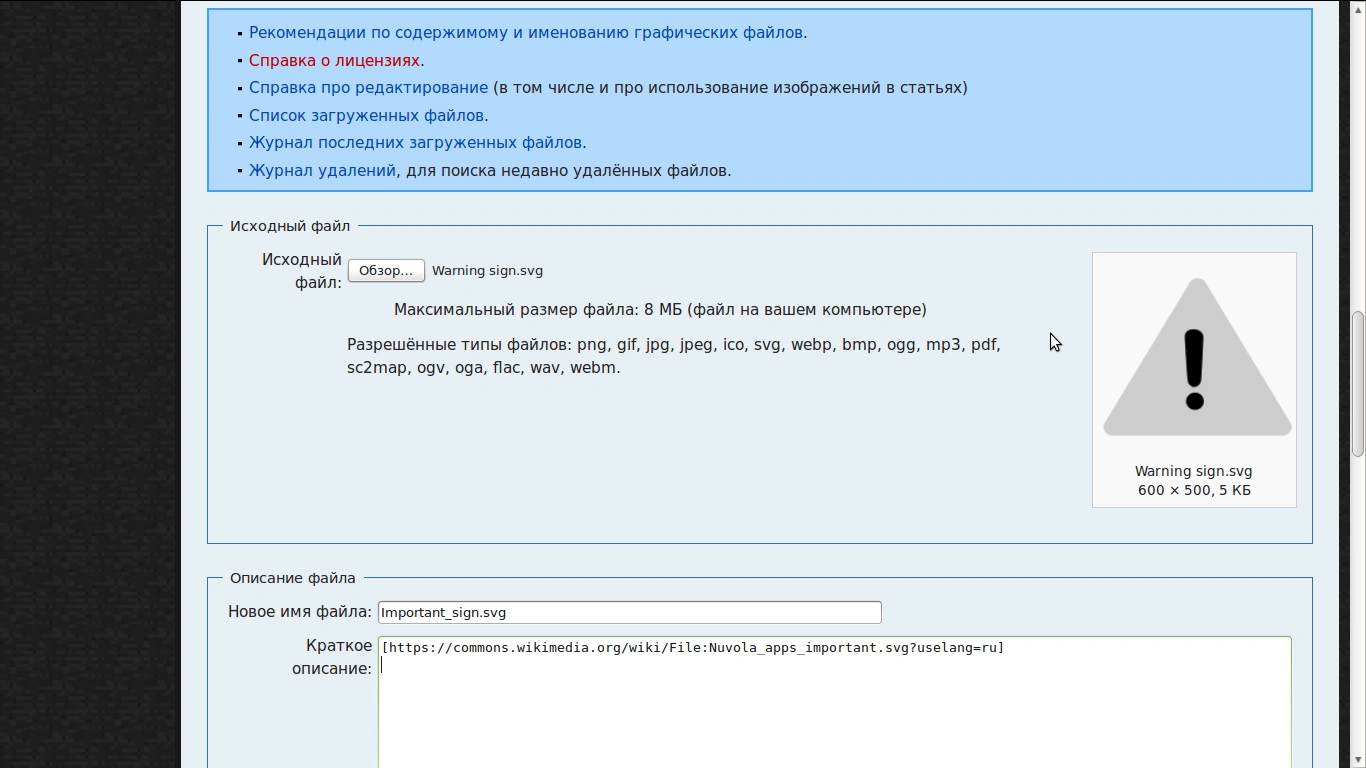Viewport: 1366px width, 768px height.
Task: Click the 'Разрешённые типы файлов' list text
Action: [x=674, y=356]
